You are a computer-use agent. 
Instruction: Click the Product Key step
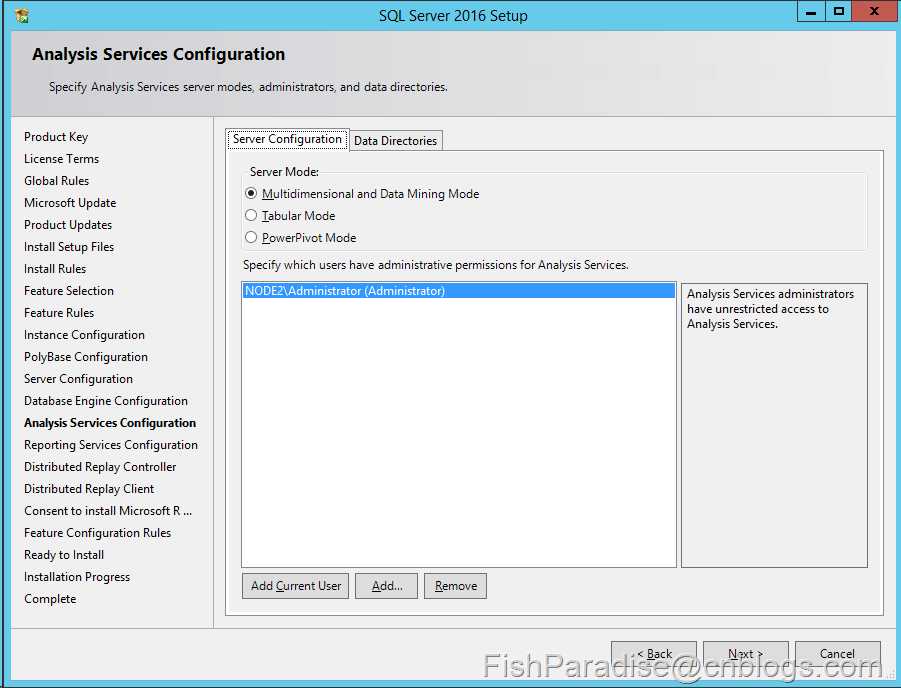(x=56, y=137)
